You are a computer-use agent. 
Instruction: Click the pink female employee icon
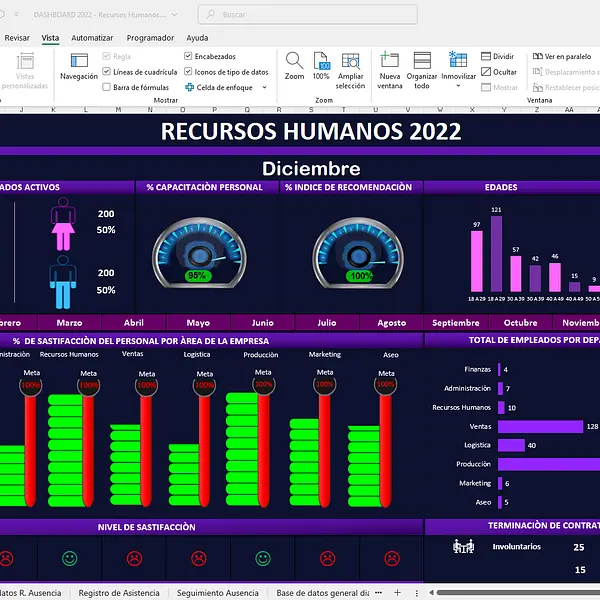[63, 224]
